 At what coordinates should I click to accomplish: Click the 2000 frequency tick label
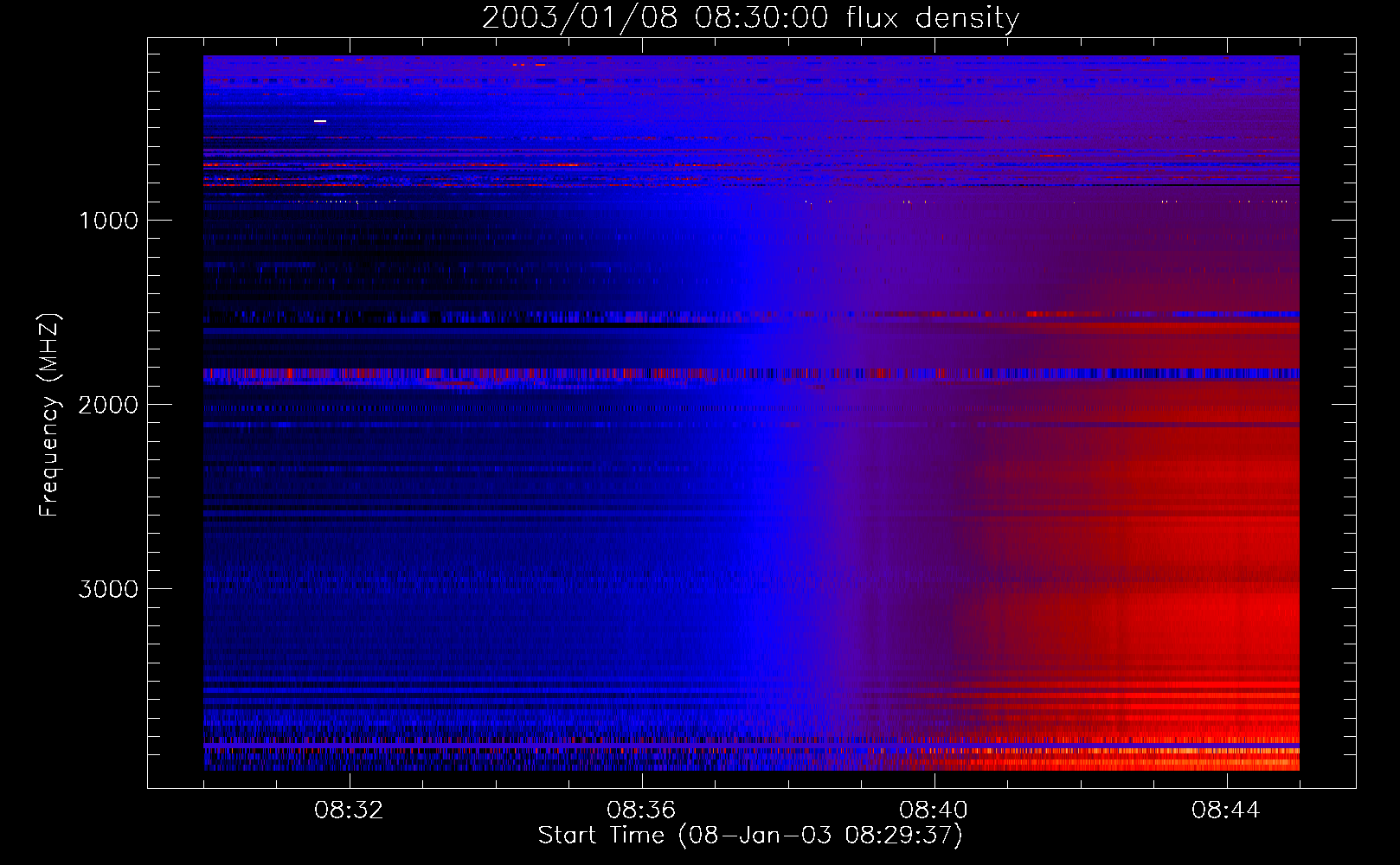click(x=108, y=405)
